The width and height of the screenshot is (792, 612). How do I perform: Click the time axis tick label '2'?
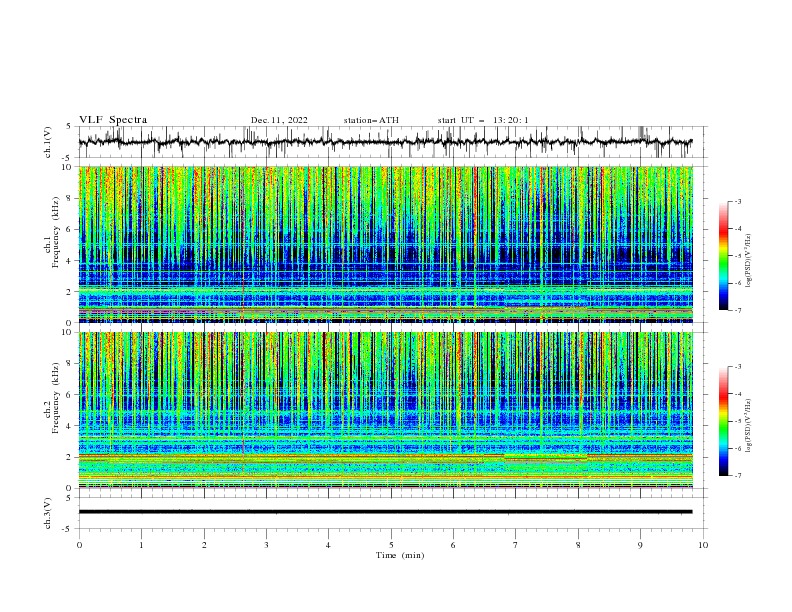204,545
